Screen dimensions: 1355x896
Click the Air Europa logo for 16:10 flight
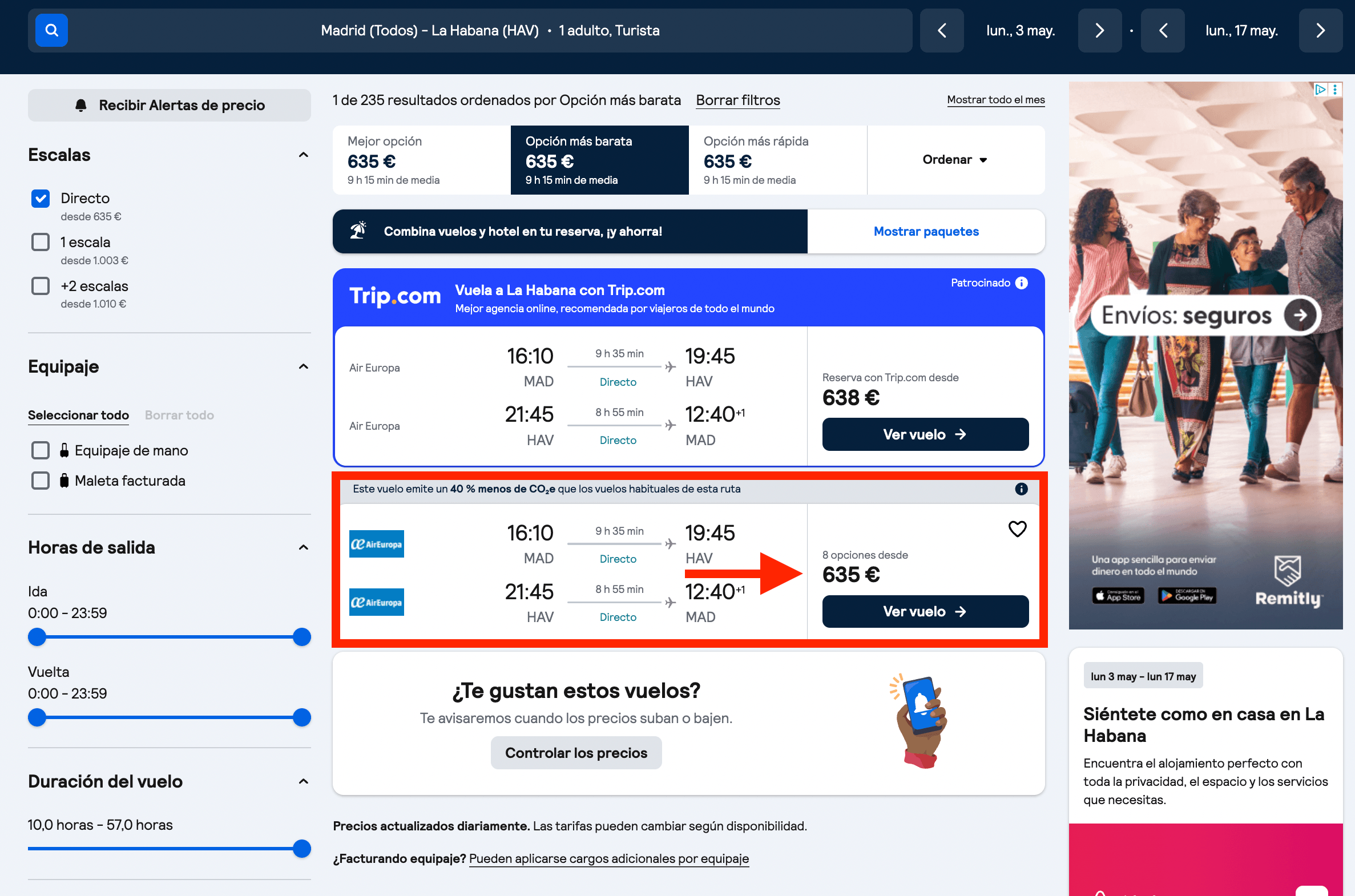[377, 544]
